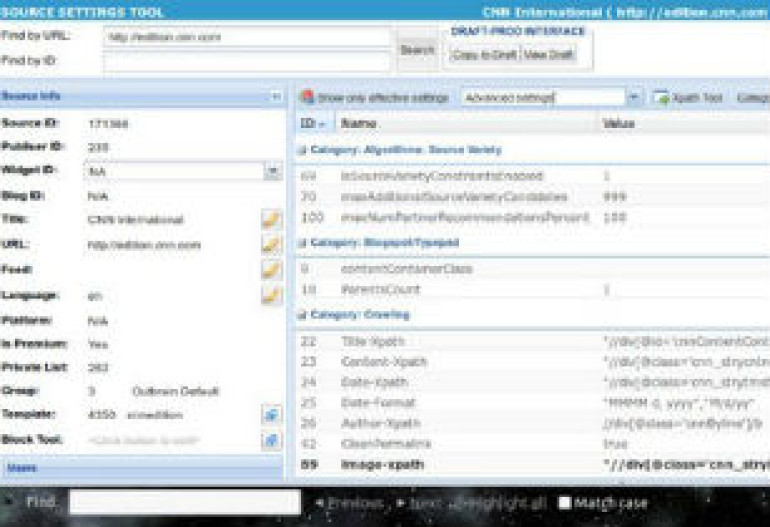The width and height of the screenshot is (770, 527).
Task: Collapse the Source Info panel
Action: [276, 96]
